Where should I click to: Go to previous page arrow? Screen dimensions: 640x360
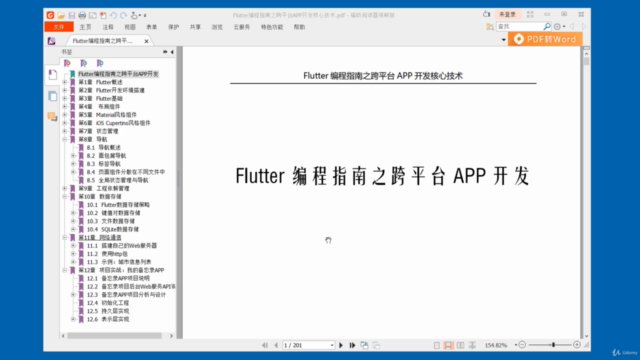(x=276, y=345)
